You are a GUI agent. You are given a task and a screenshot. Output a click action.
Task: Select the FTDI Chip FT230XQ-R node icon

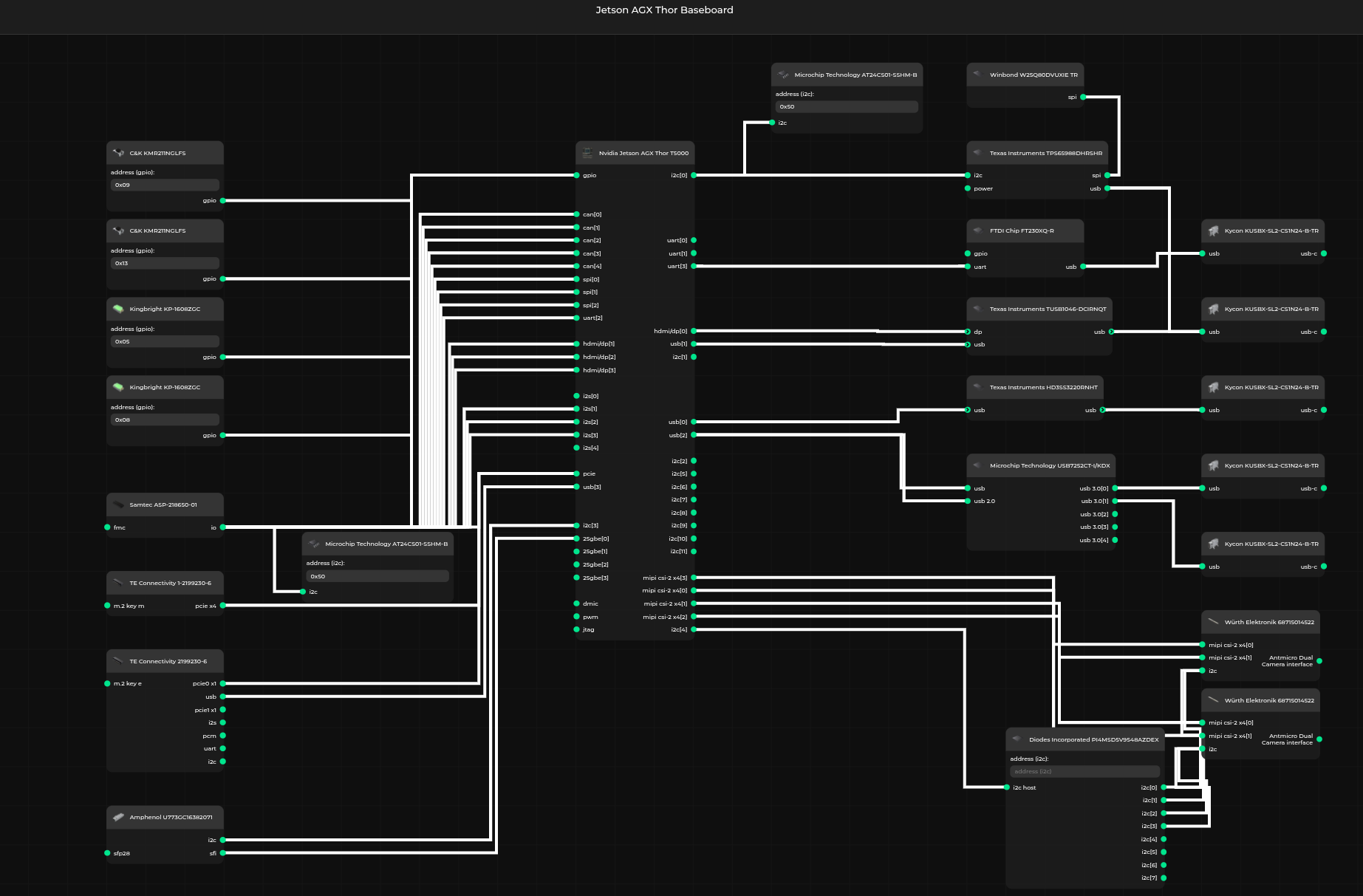coord(978,230)
